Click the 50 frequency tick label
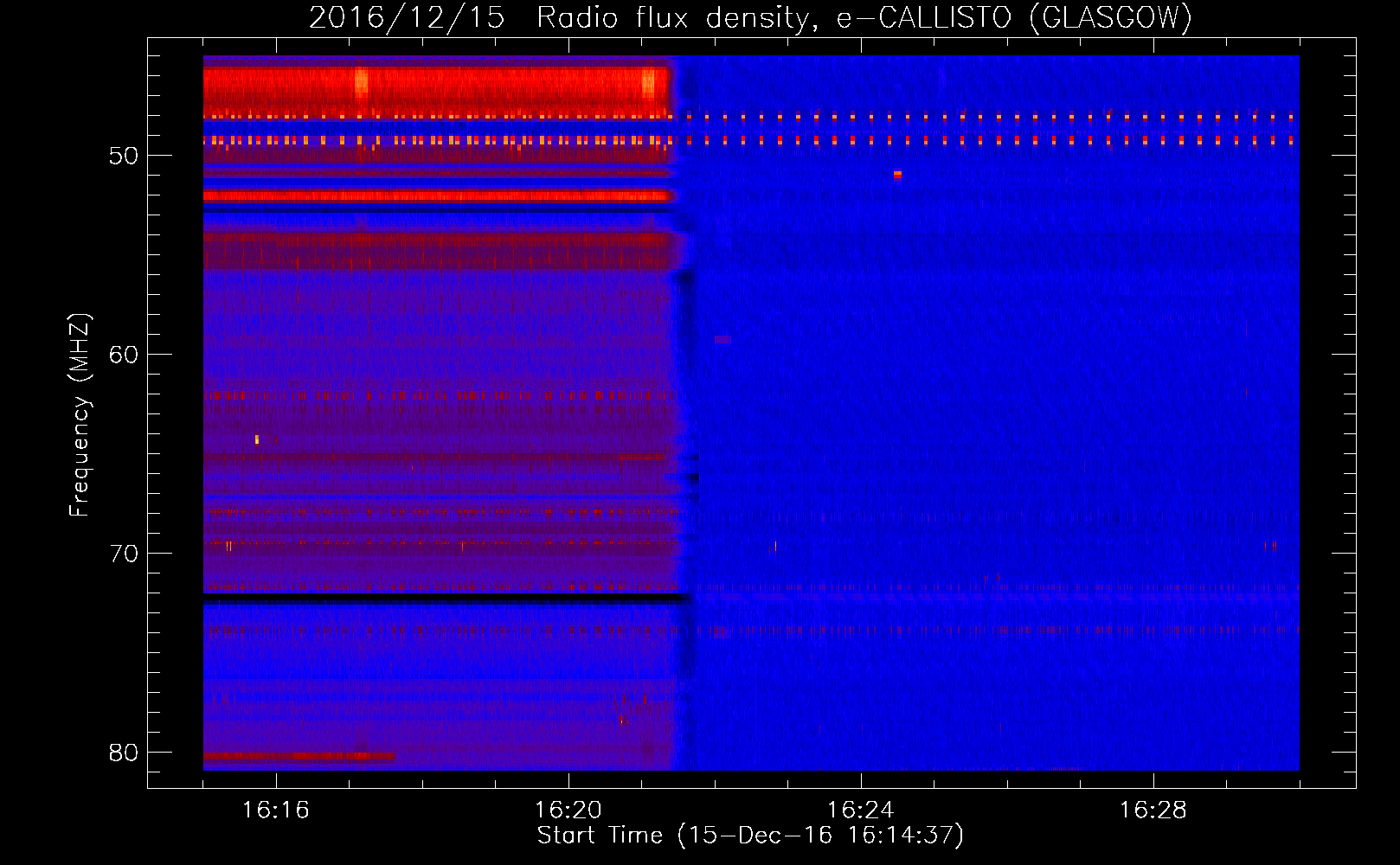 pos(124,156)
